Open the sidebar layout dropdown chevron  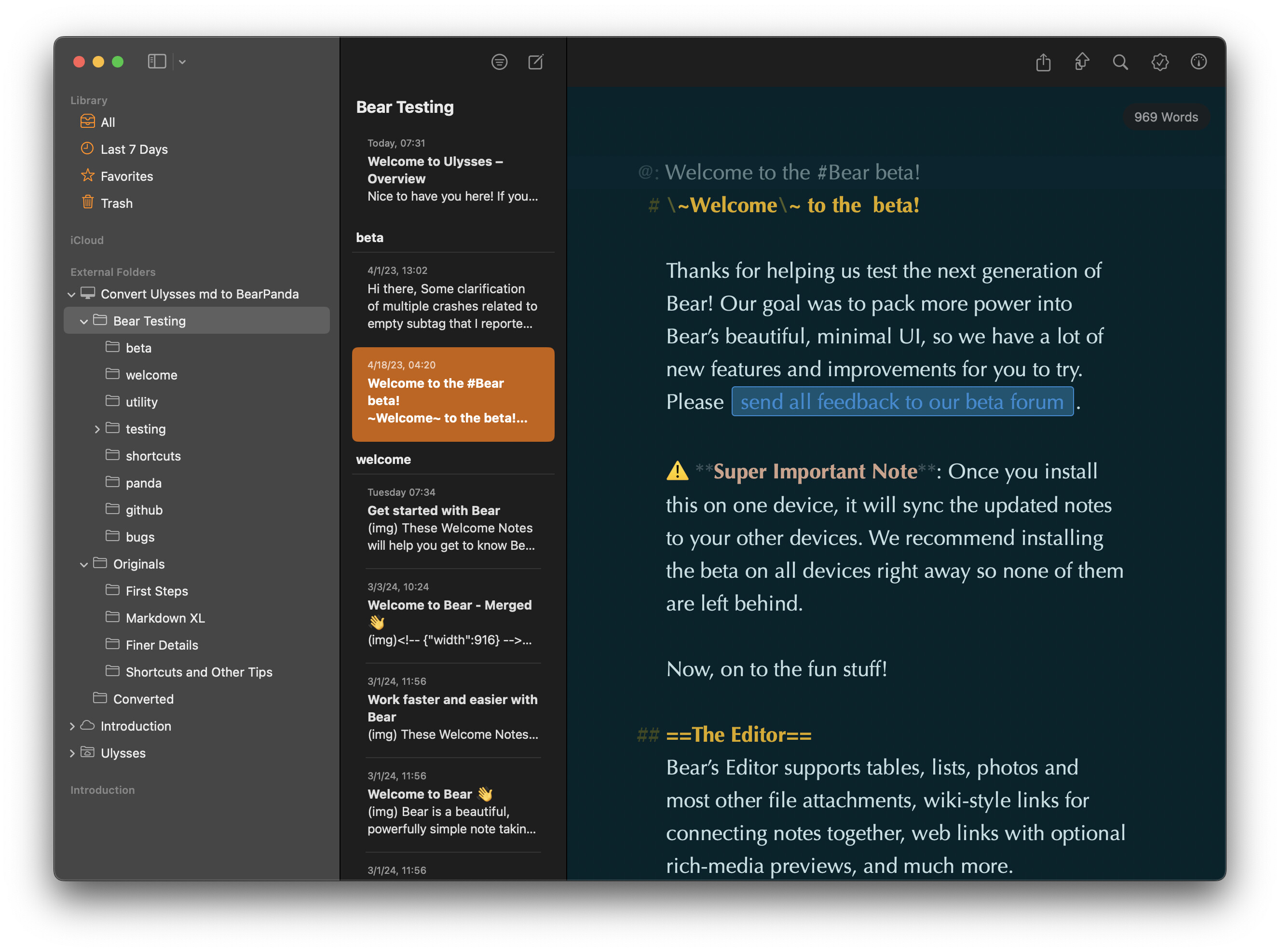[x=182, y=62]
